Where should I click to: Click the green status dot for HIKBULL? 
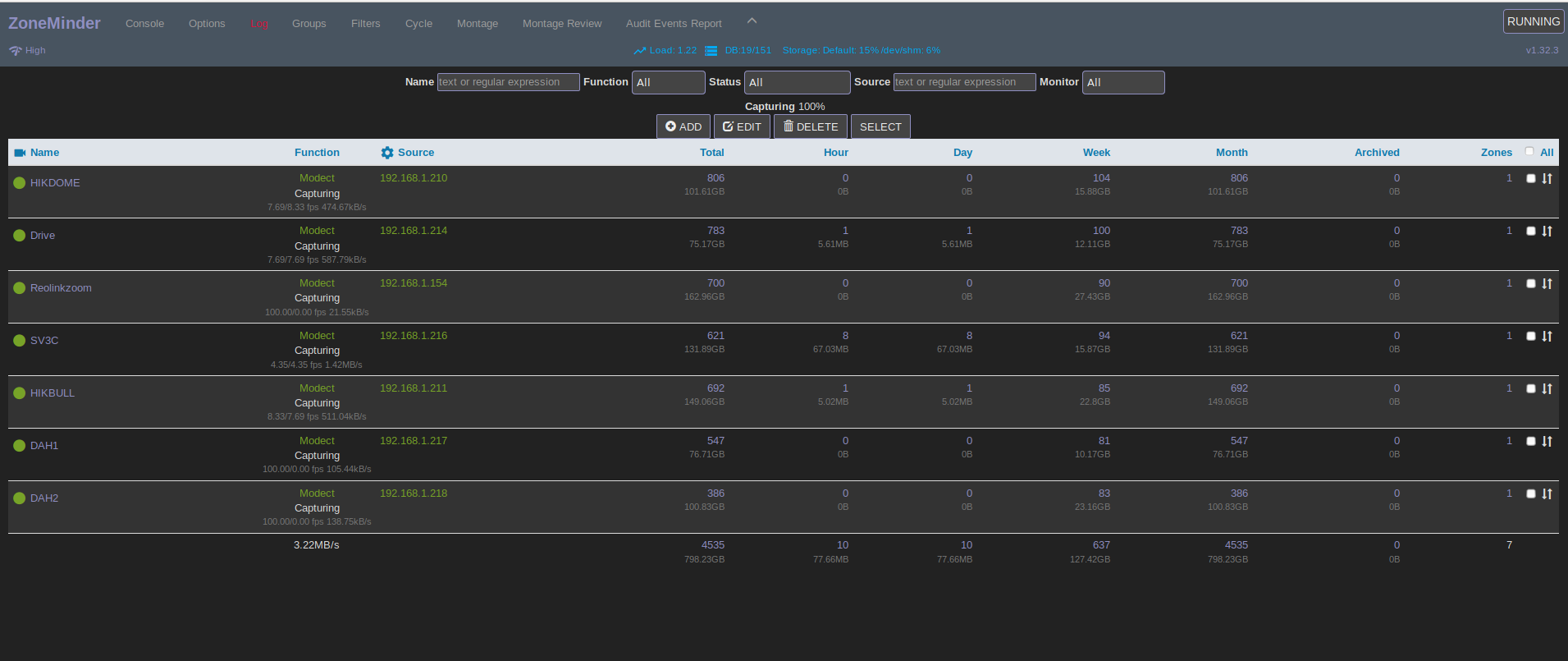point(20,392)
